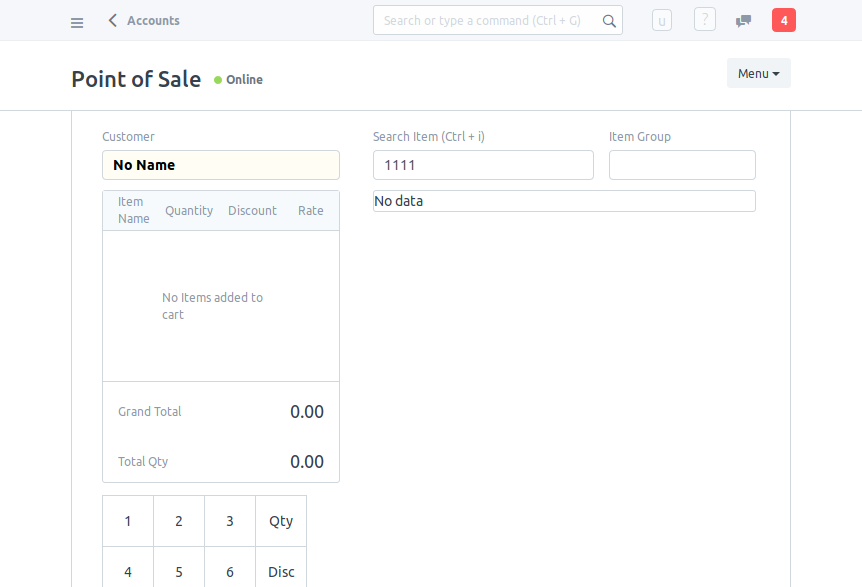Click the green Online status dot
This screenshot has width=862, height=587.
[x=216, y=80]
